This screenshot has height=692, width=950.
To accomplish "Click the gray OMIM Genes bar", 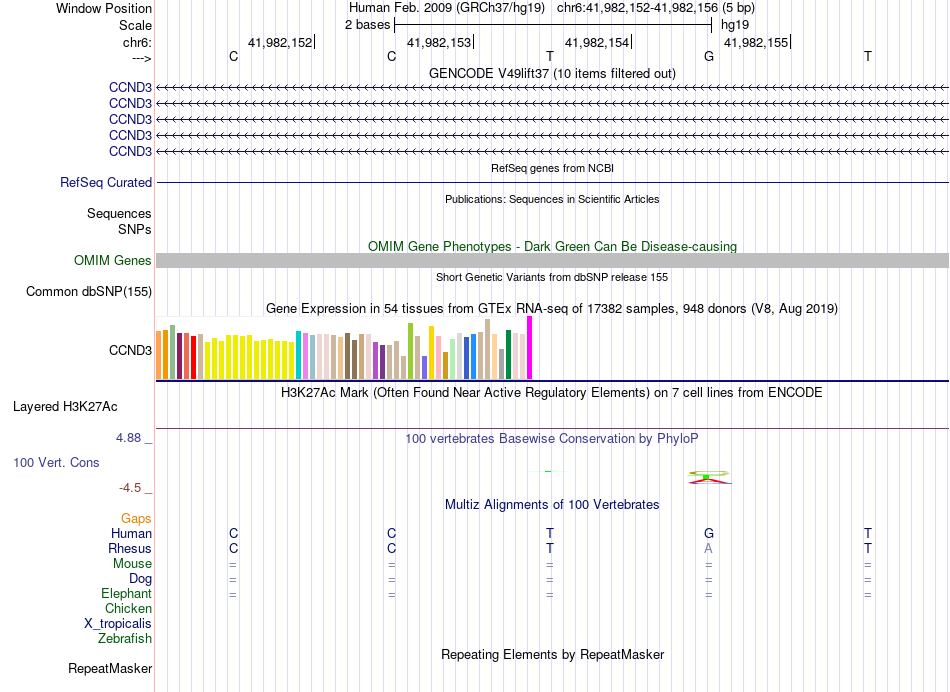I will point(552,261).
